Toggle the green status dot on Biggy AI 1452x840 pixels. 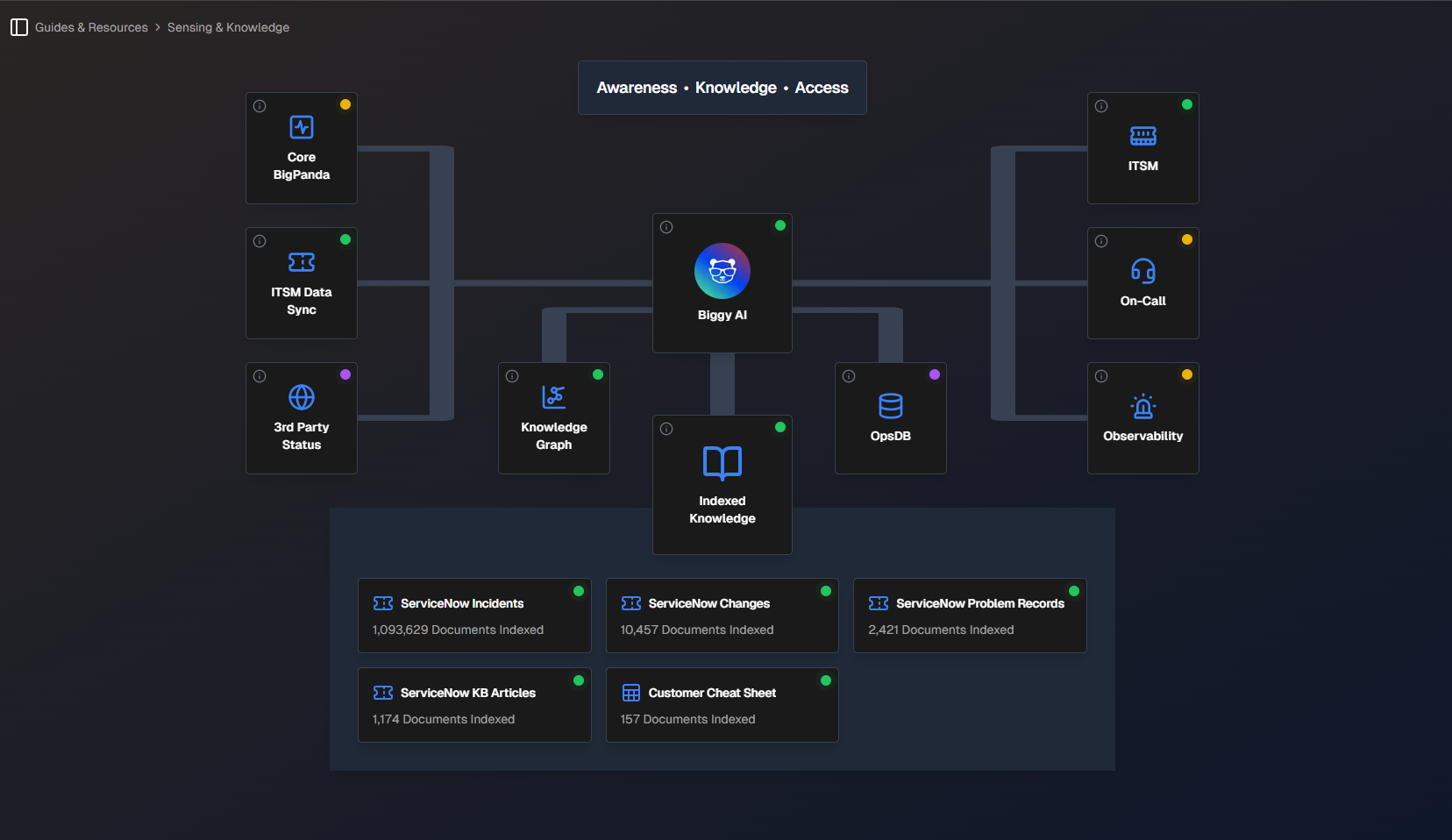pyautogui.click(x=780, y=225)
